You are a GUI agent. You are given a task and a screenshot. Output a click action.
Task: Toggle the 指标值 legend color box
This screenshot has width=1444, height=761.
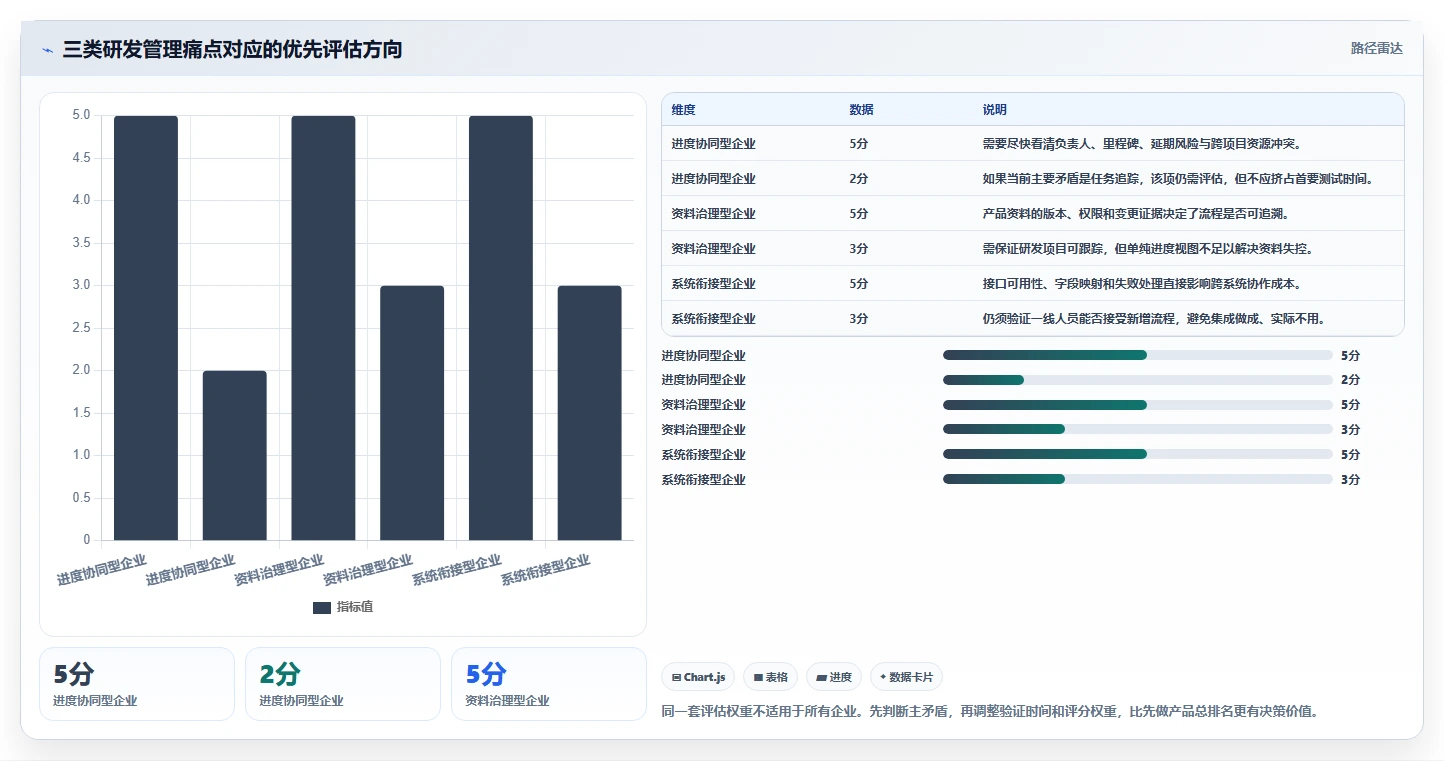[x=322, y=607]
